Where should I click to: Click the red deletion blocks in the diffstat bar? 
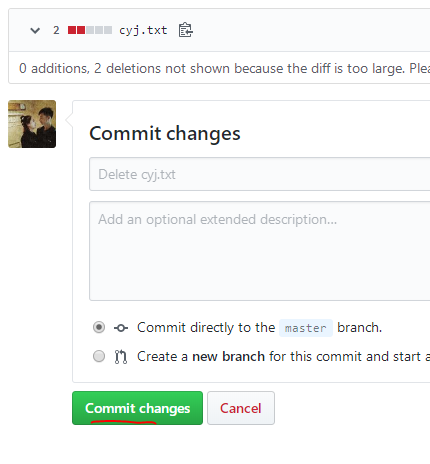tap(76, 30)
